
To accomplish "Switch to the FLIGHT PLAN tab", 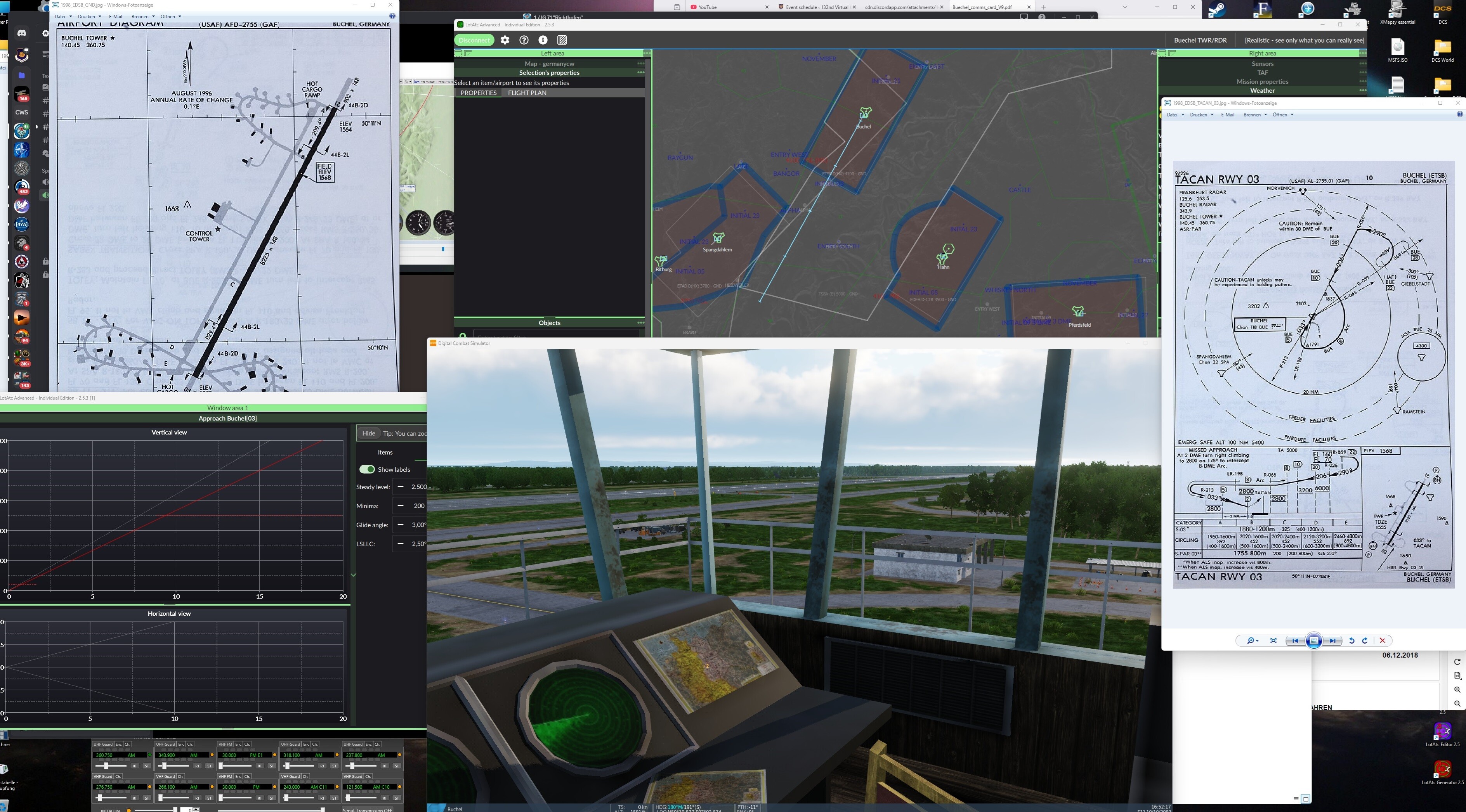I will coord(526,93).
